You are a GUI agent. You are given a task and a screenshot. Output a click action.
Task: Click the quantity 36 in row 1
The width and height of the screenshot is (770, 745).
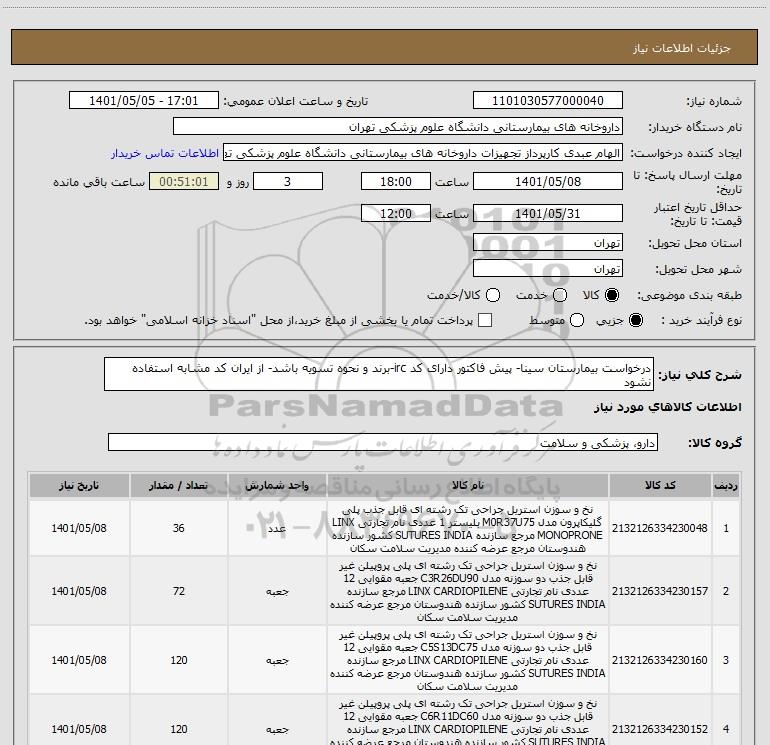(x=179, y=528)
